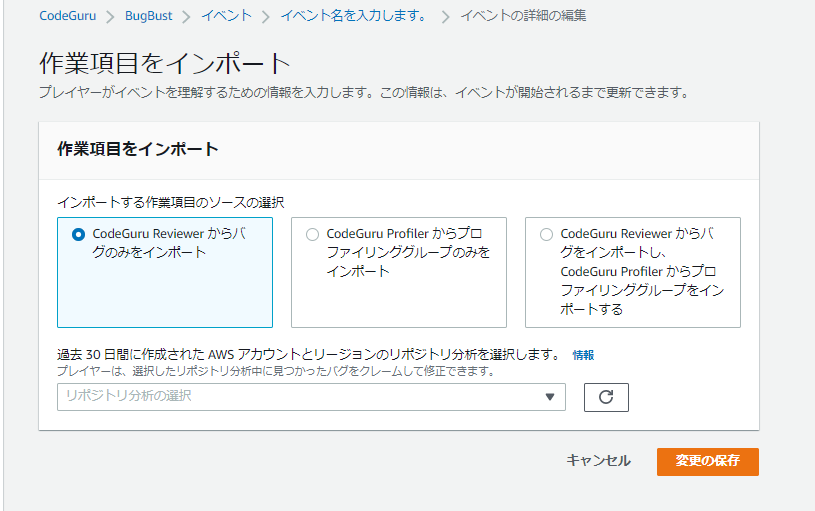Open the 情報 info link
This screenshot has width=815, height=511.
pyautogui.click(x=583, y=355)
